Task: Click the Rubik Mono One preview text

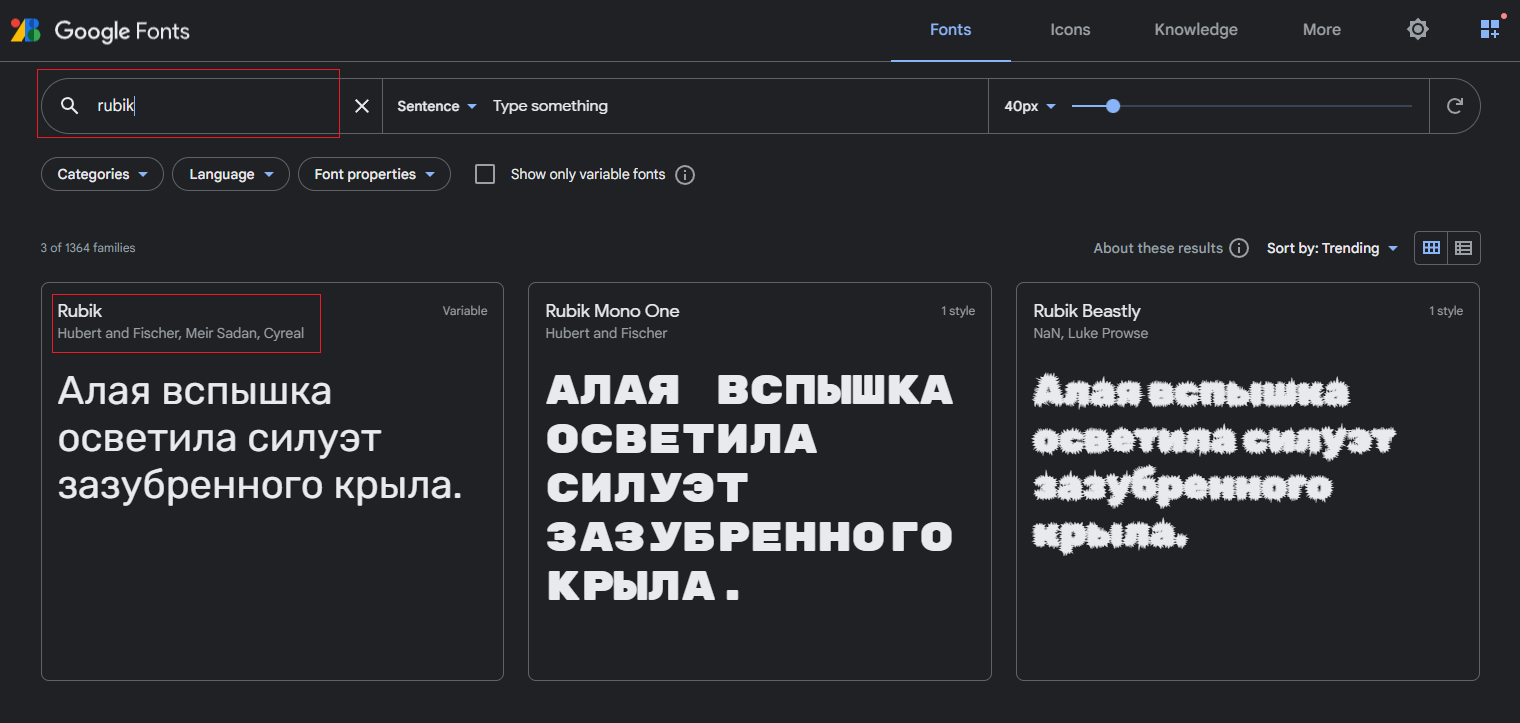Action: pyautogui.click(x=749, y=487)
